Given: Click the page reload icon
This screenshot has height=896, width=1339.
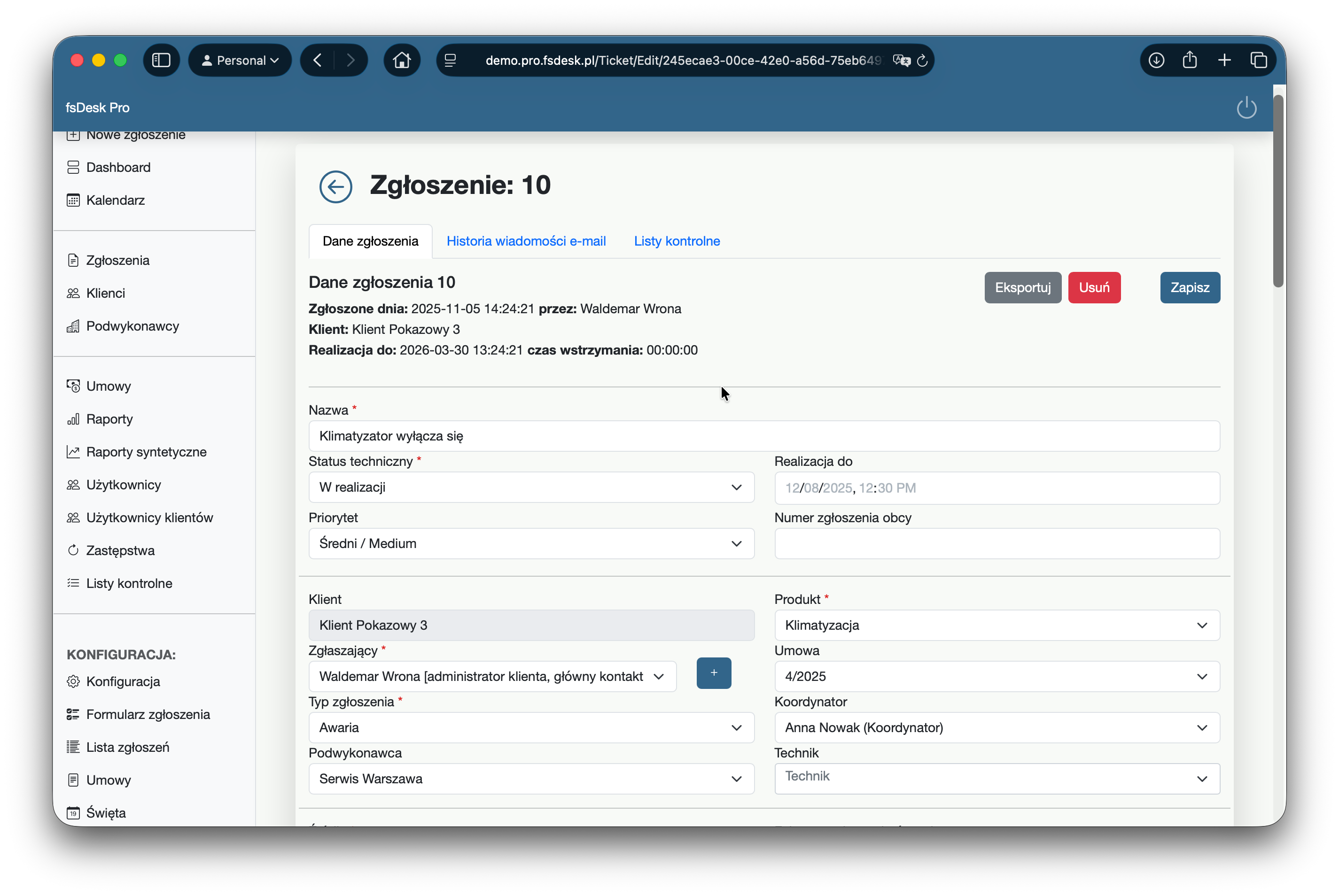Looking at the screenshot, I should tap(922, 61).
